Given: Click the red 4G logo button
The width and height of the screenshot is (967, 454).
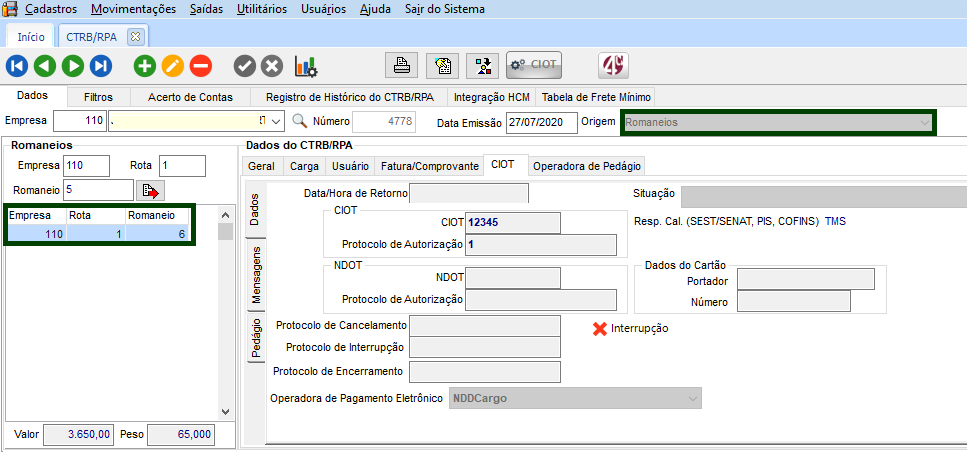Looking at the screenshot, I should click(x=613, y=65).
